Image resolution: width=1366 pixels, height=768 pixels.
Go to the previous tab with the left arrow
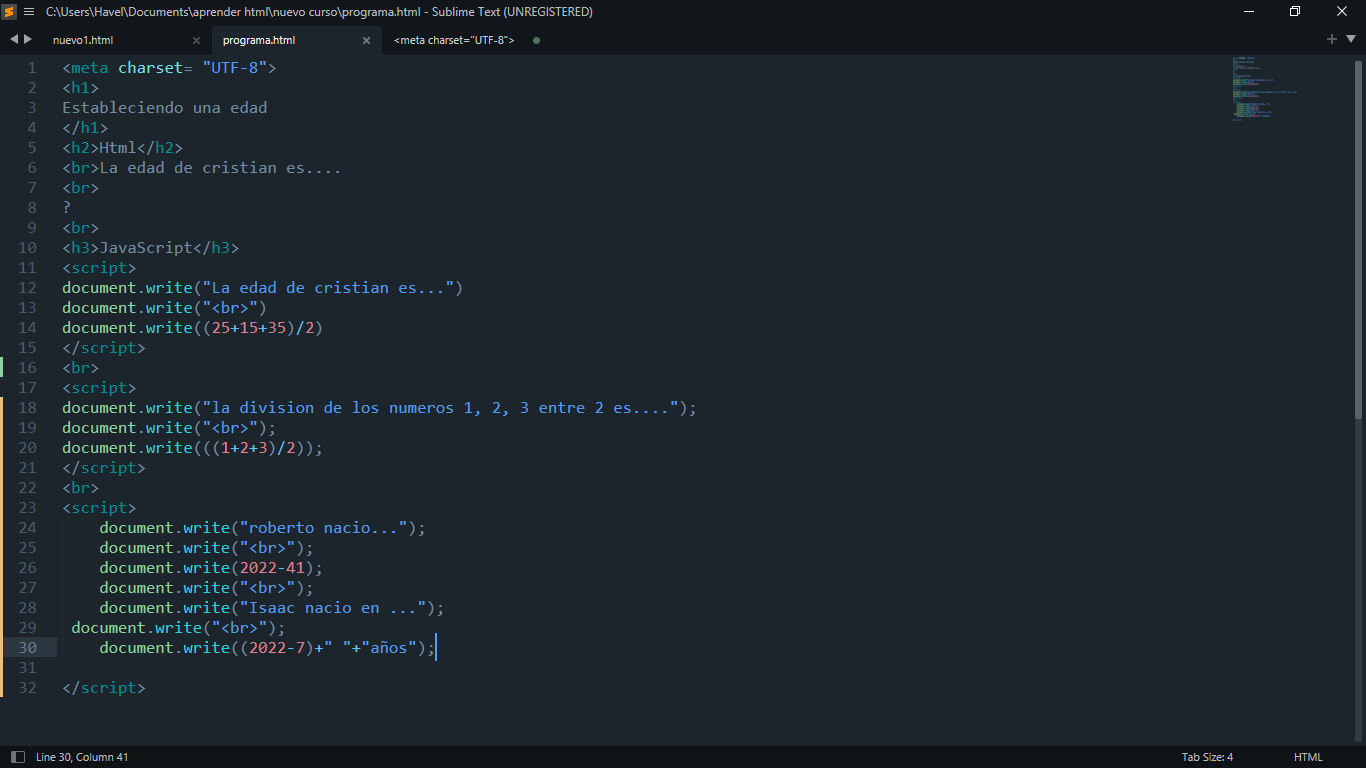(x=14, y=39)
